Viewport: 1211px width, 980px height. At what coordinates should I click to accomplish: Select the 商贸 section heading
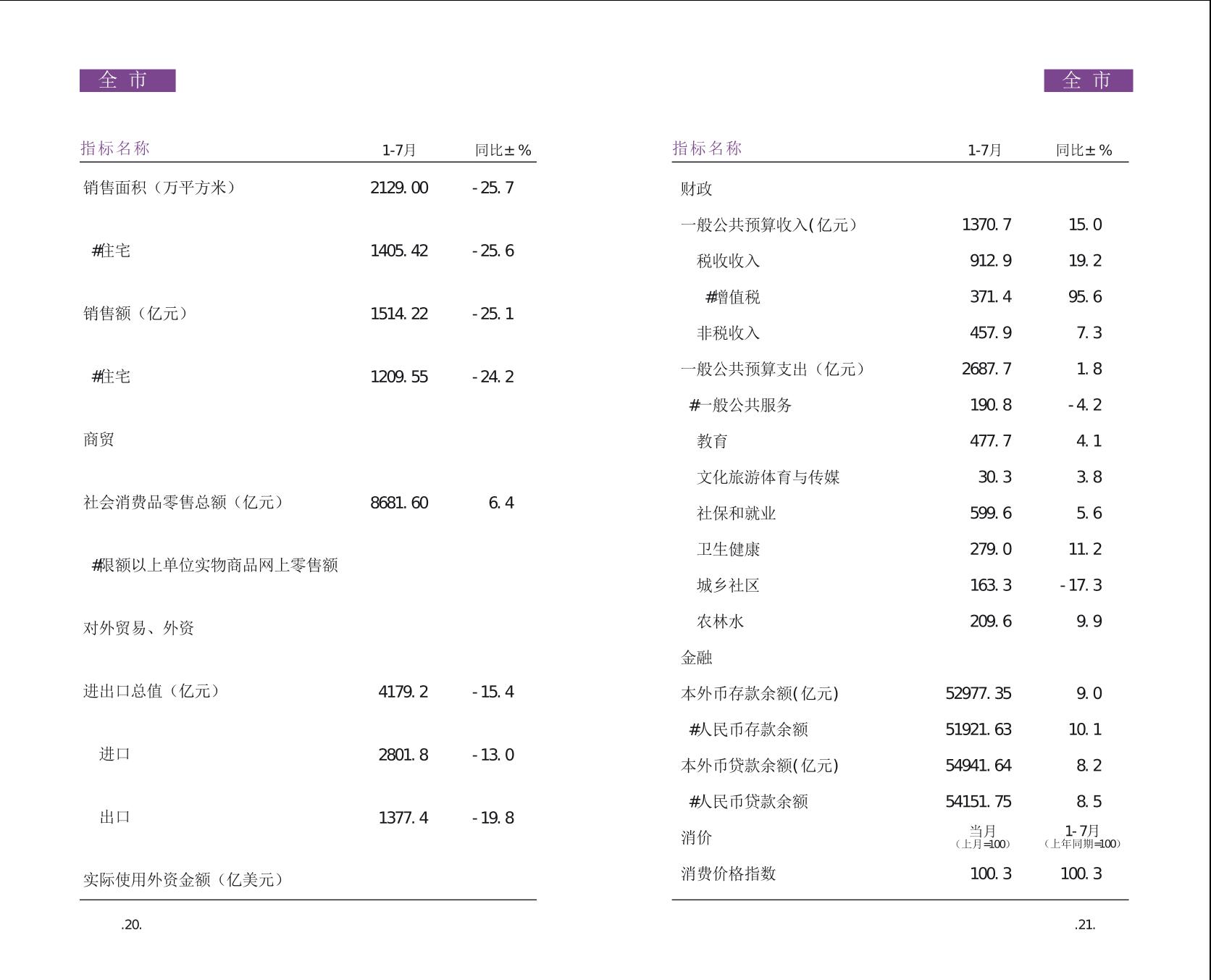coord(99,440)
